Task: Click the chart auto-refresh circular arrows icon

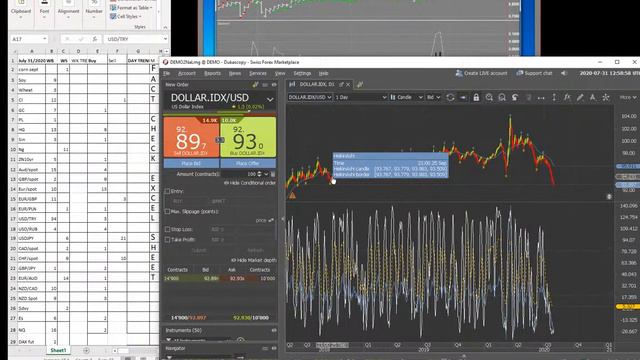Action: click(450, 98)
